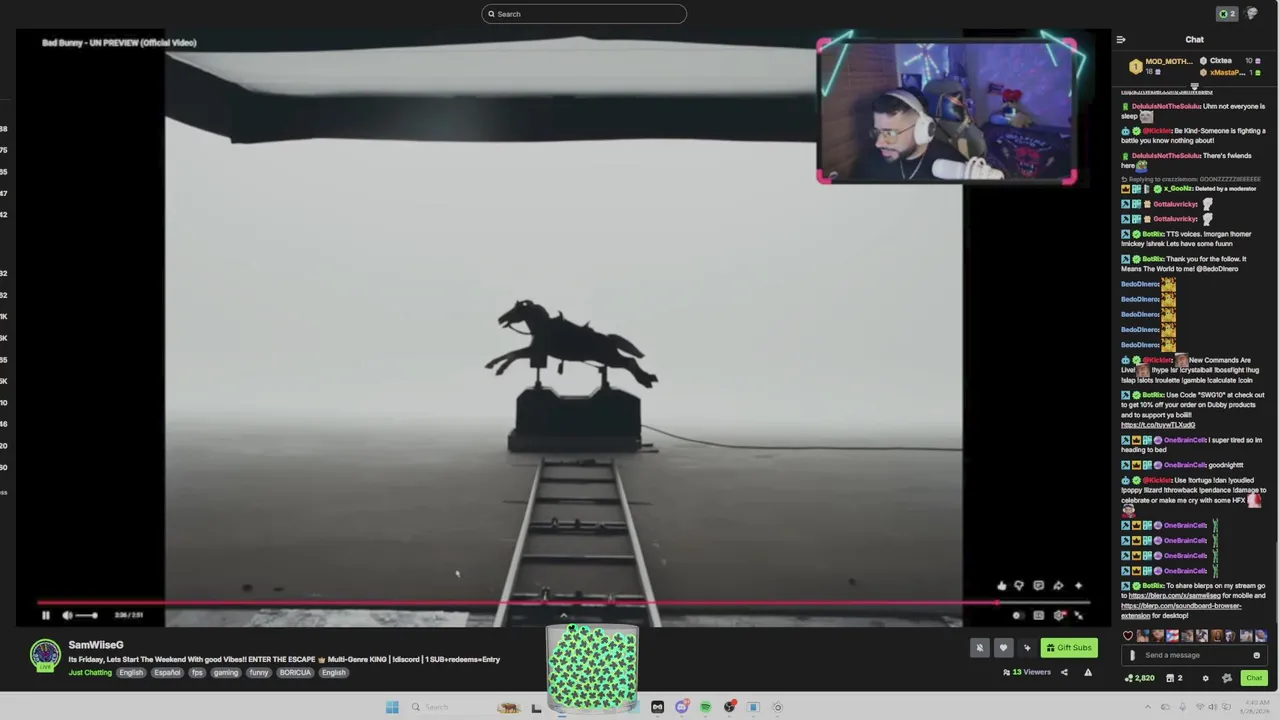This screenshot has width=1280, height=720.
Task: Open the Dubby product link in chat
Action: (x=1158, y=425)
